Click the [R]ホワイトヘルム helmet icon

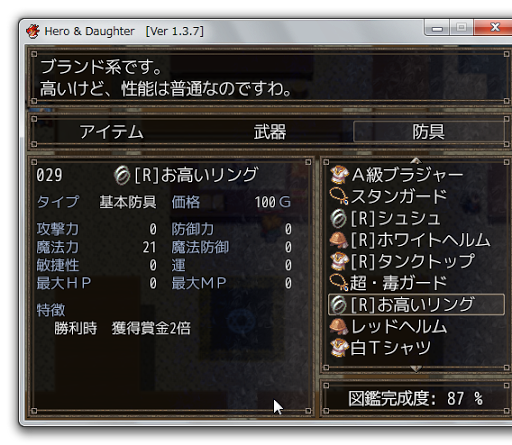pyautogui.click(x=339, y=240)
